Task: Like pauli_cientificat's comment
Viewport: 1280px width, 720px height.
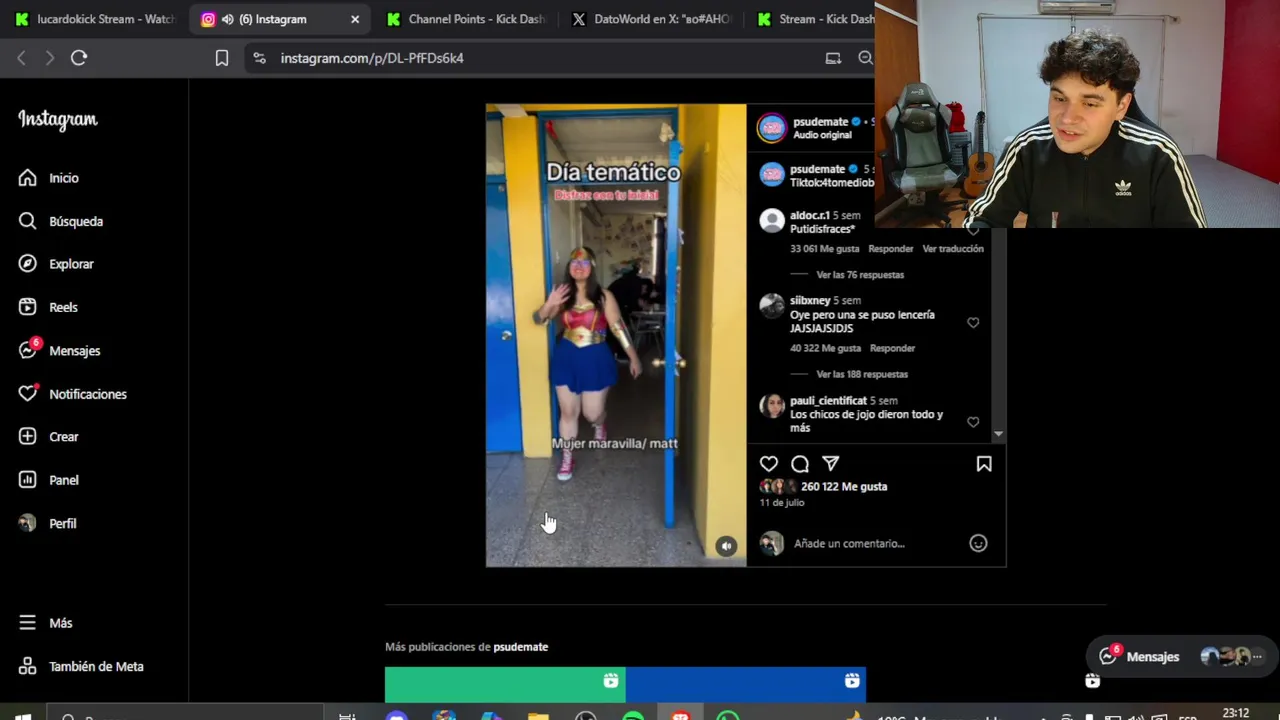Action: pyautogui.click(x=973, y=422)
